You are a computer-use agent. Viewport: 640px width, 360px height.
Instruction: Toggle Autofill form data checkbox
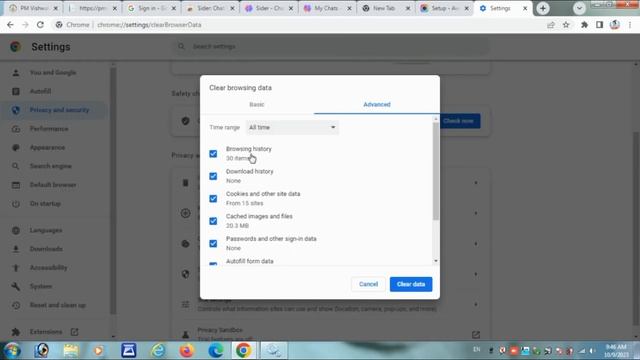213,264
